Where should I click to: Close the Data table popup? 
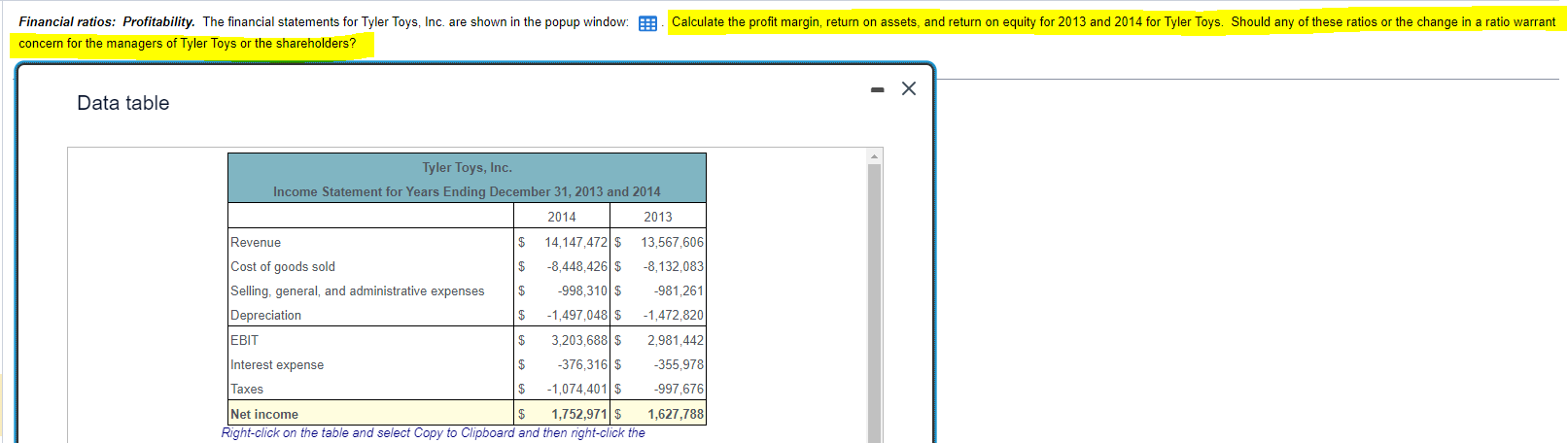pos(909,88)
